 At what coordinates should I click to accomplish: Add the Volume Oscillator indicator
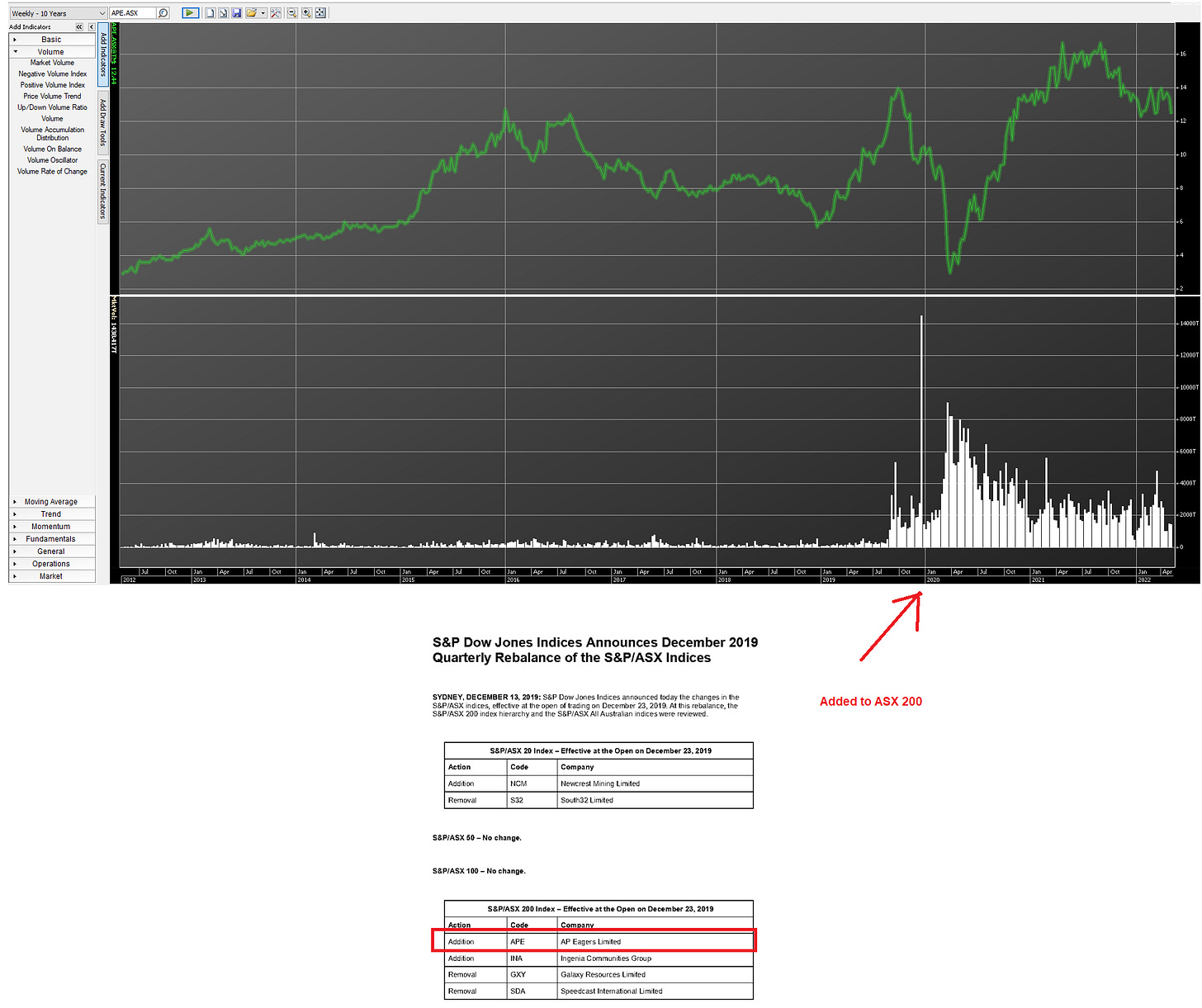[x=52, y=160]
